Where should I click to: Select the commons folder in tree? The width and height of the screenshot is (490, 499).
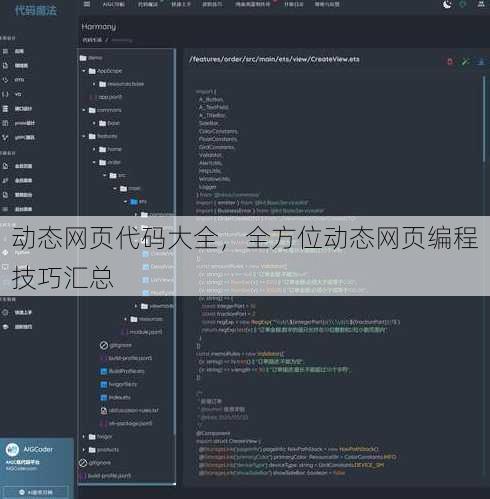point(105,110)
